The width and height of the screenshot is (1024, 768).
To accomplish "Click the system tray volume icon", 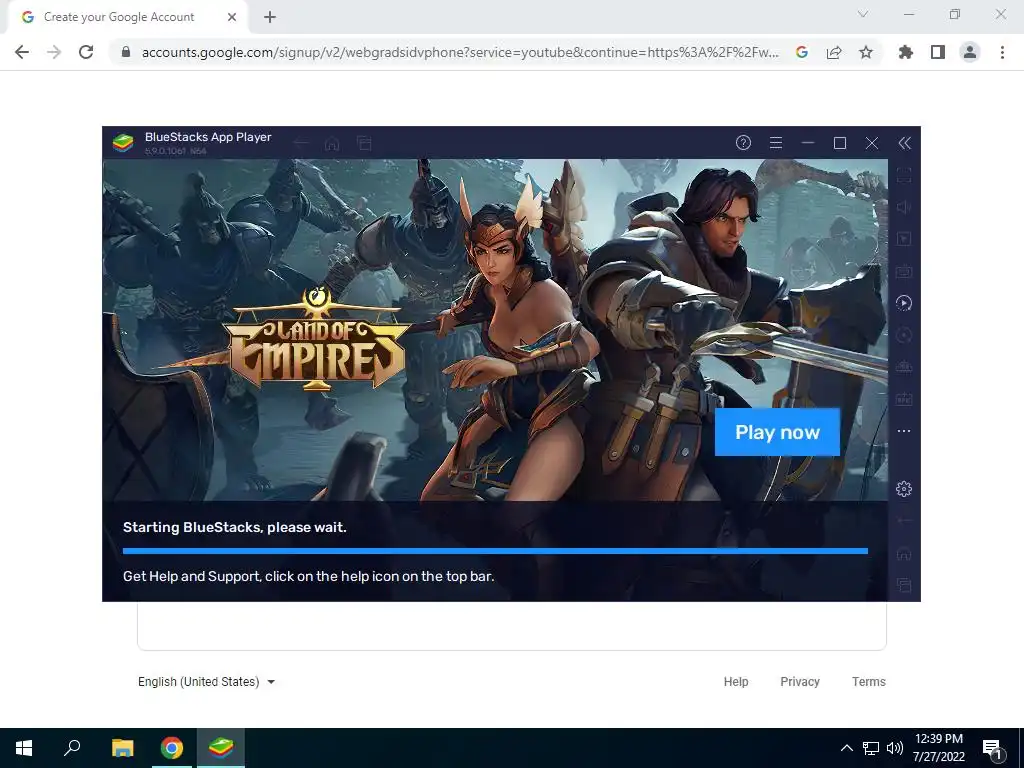I will pyautogui.click(x=895, y=748).
